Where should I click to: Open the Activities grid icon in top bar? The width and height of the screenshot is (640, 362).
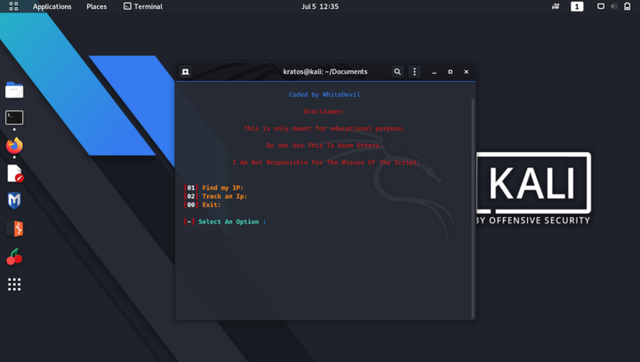click(x=13, y=6)
